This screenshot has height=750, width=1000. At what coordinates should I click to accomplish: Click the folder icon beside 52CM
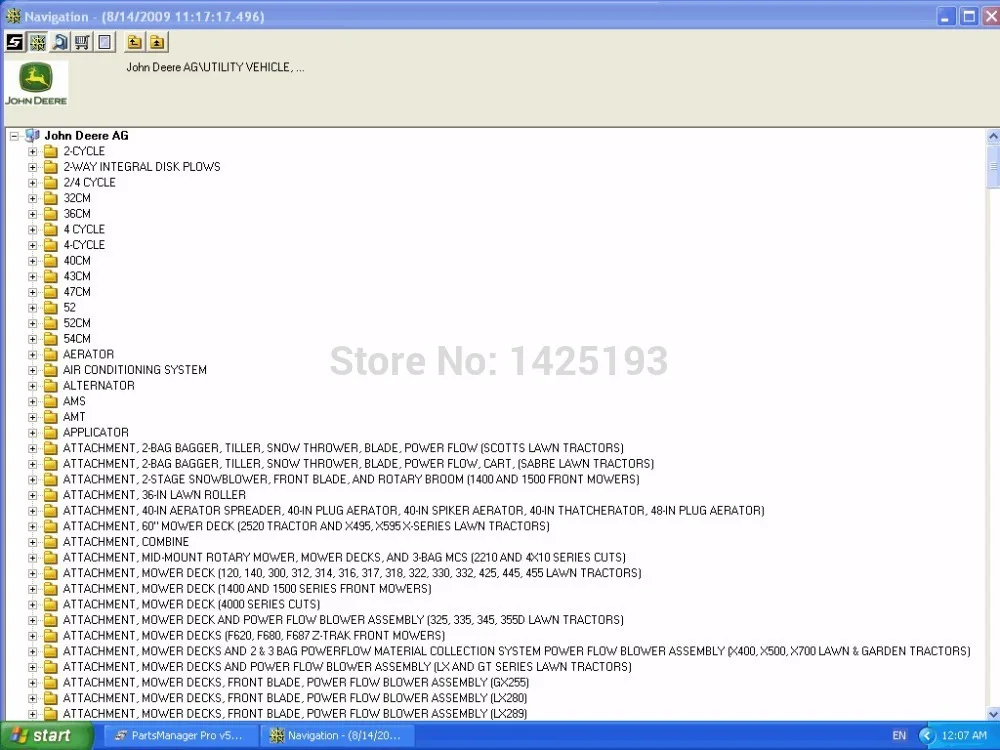[51, 323]
